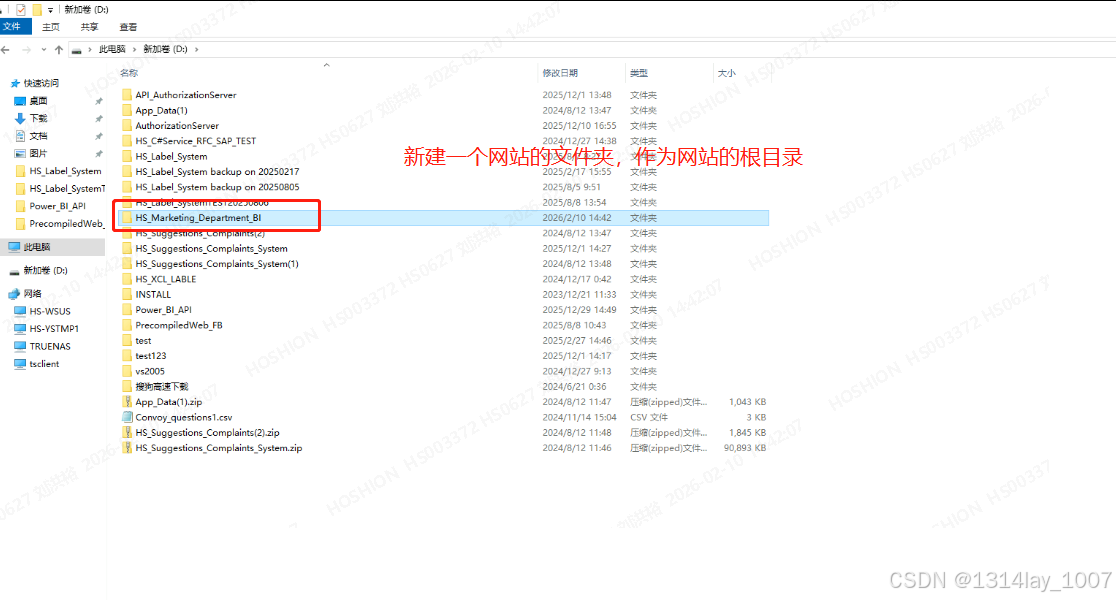Click the HS_Marketing_Department_BI folder icon
This screenshot has height=600, width=1116.
pyautogui.click(x=127, y=218)
